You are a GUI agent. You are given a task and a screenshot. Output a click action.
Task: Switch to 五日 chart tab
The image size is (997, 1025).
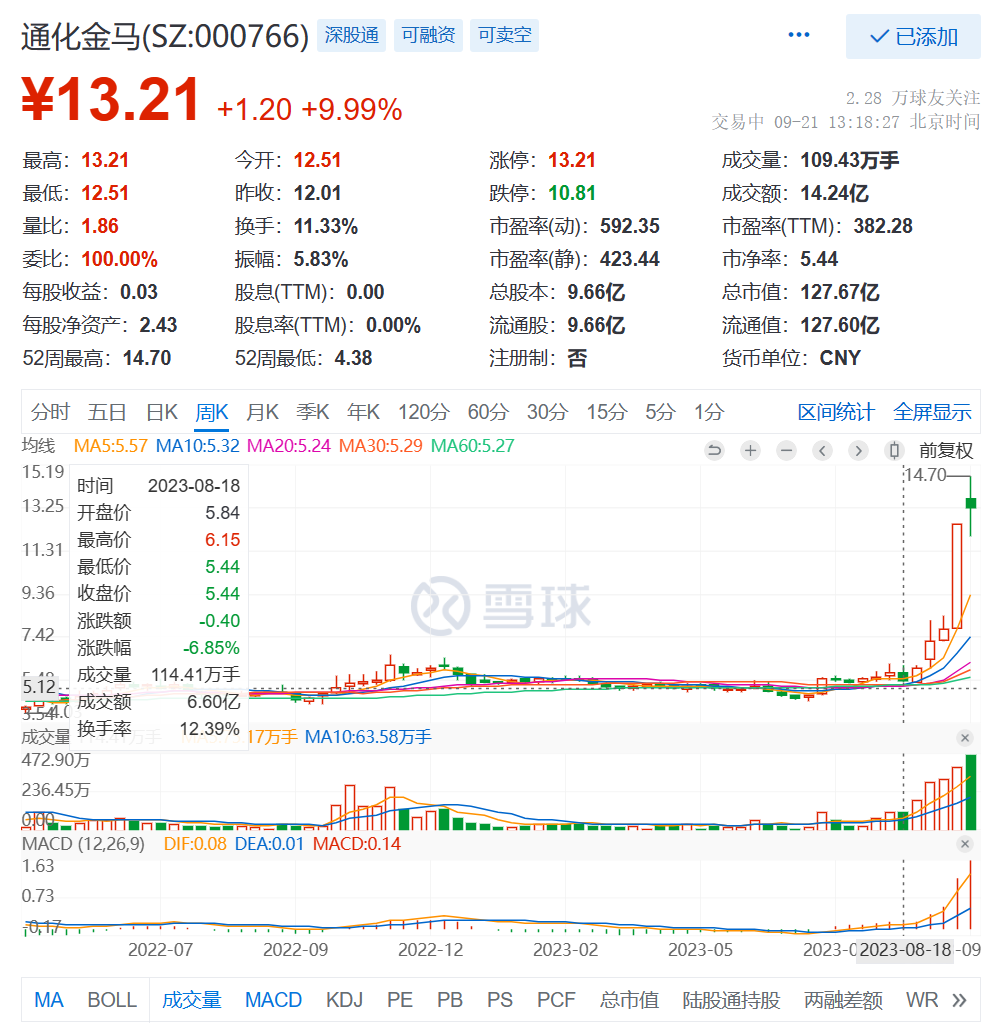(107, 412)
